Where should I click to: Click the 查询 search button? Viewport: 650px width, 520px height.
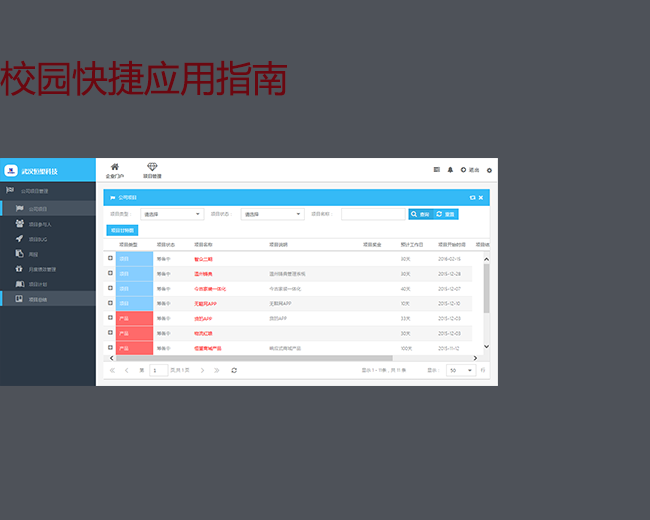pos(421,214)
